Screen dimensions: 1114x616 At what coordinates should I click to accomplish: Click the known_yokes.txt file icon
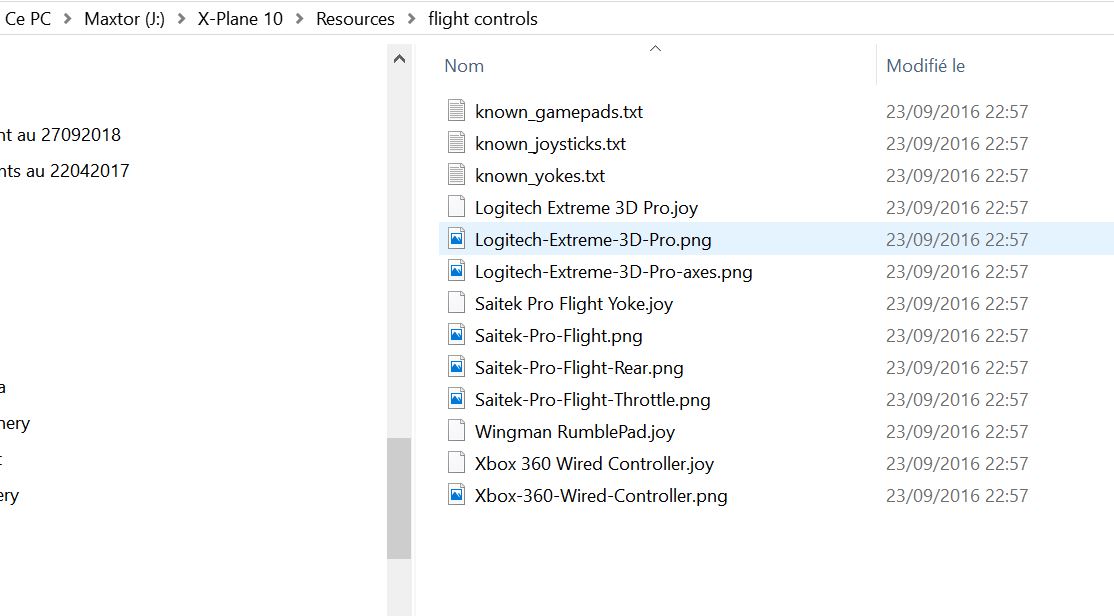coord(456,175)
